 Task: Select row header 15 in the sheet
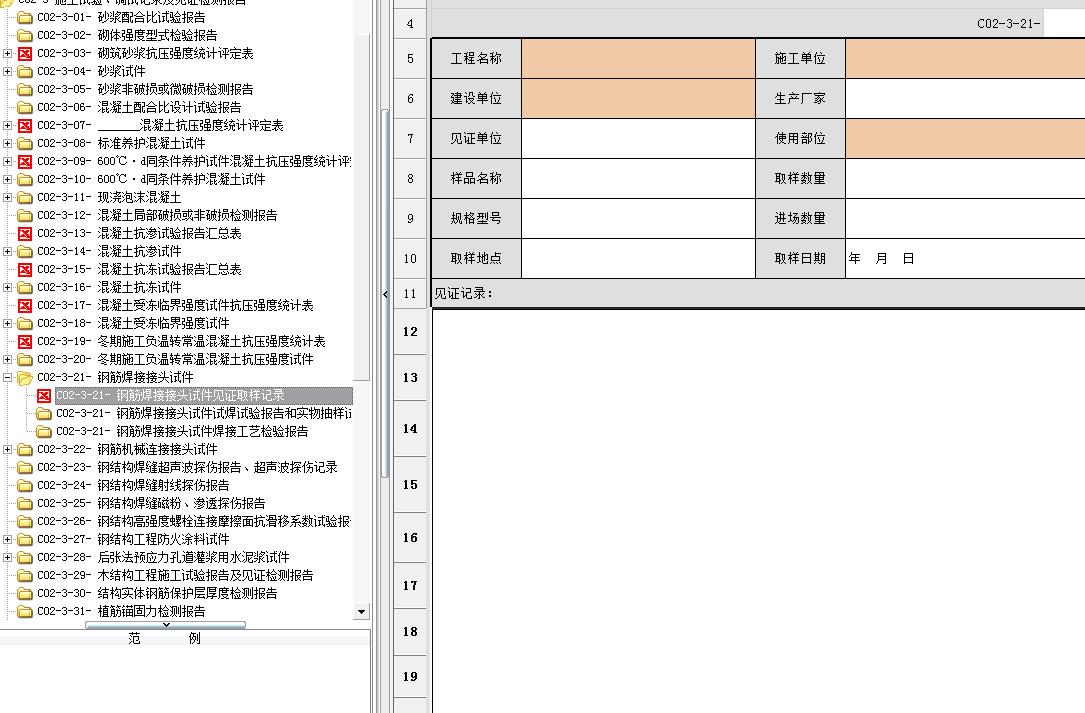(x=410, y=485)
